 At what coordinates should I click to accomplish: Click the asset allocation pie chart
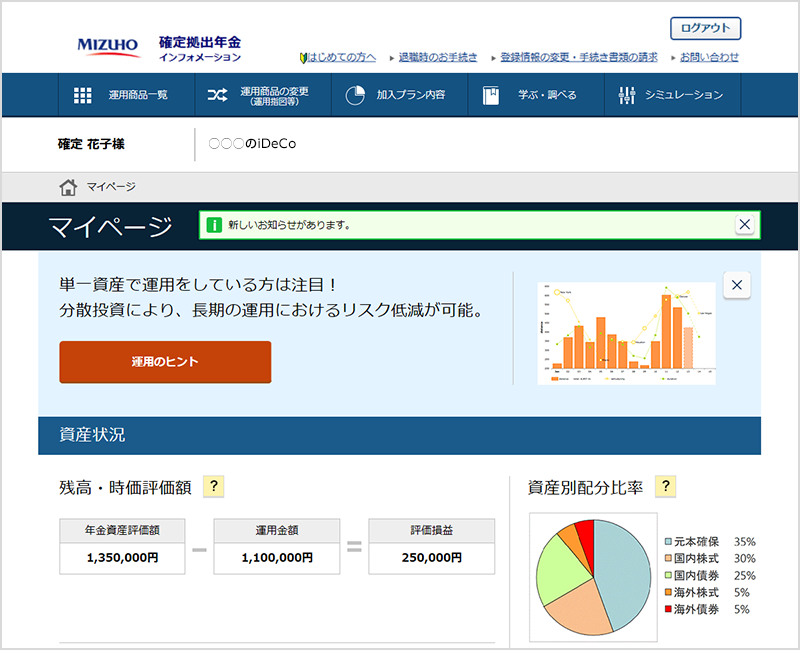point(593,578)
